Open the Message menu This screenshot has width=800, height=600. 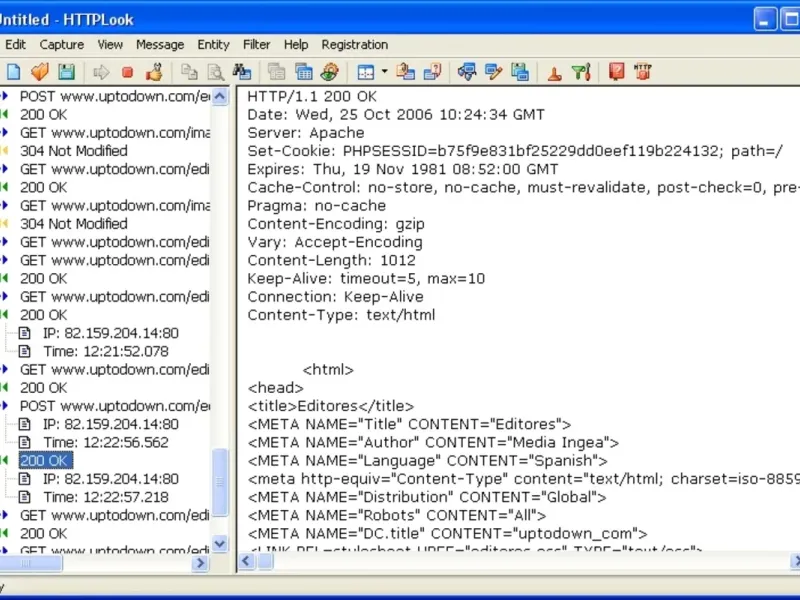click(160, 45)
